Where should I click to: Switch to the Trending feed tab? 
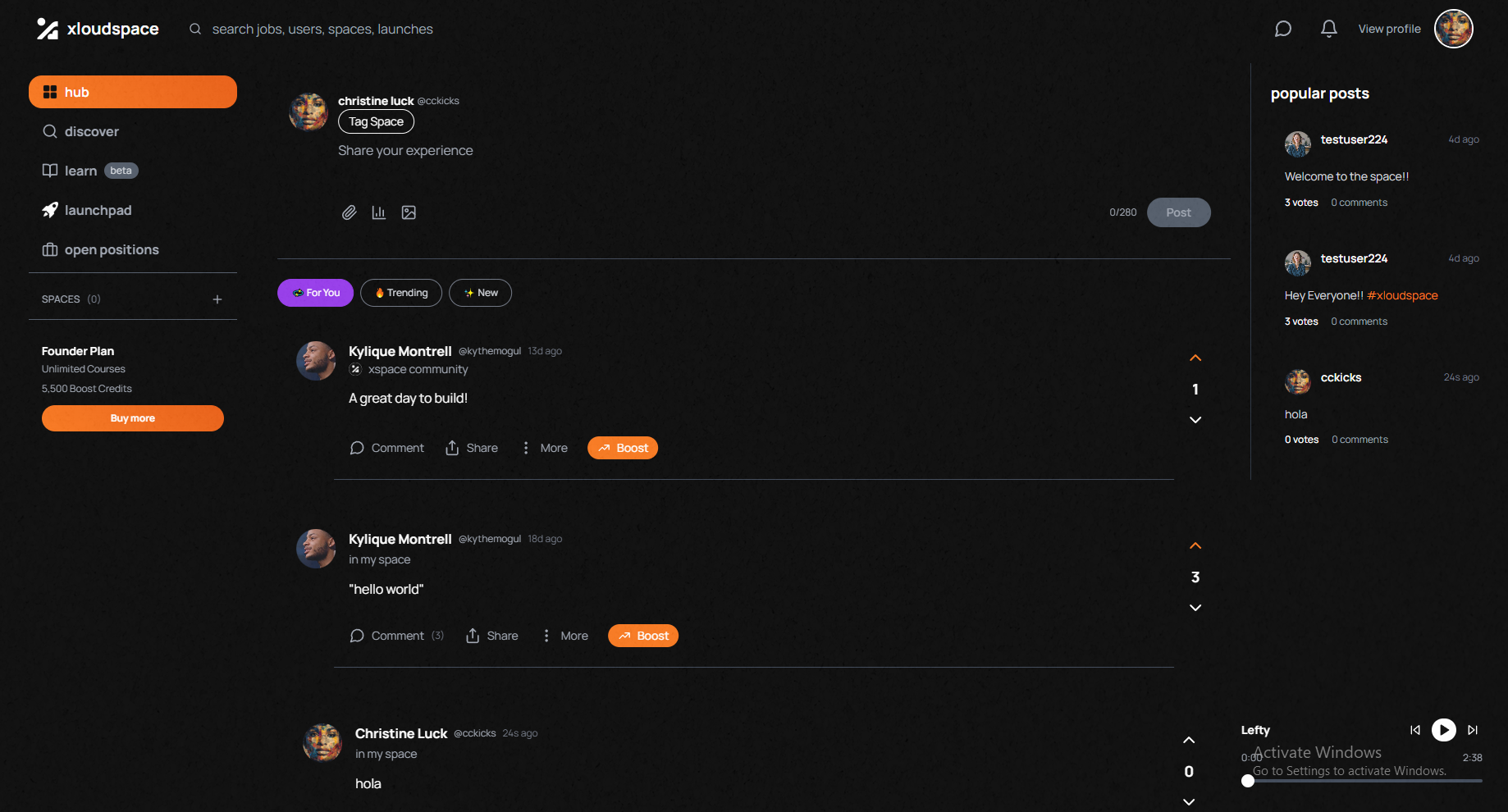pyautogui.click(x=401, y=293)
